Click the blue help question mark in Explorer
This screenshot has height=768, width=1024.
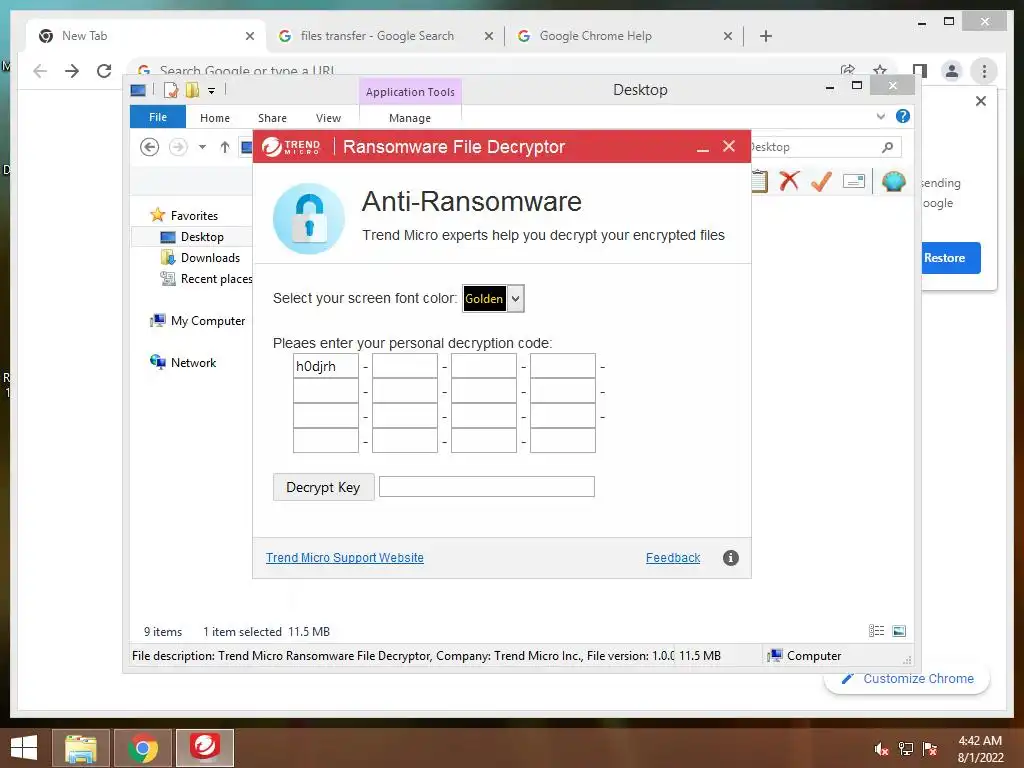point(903,116)
